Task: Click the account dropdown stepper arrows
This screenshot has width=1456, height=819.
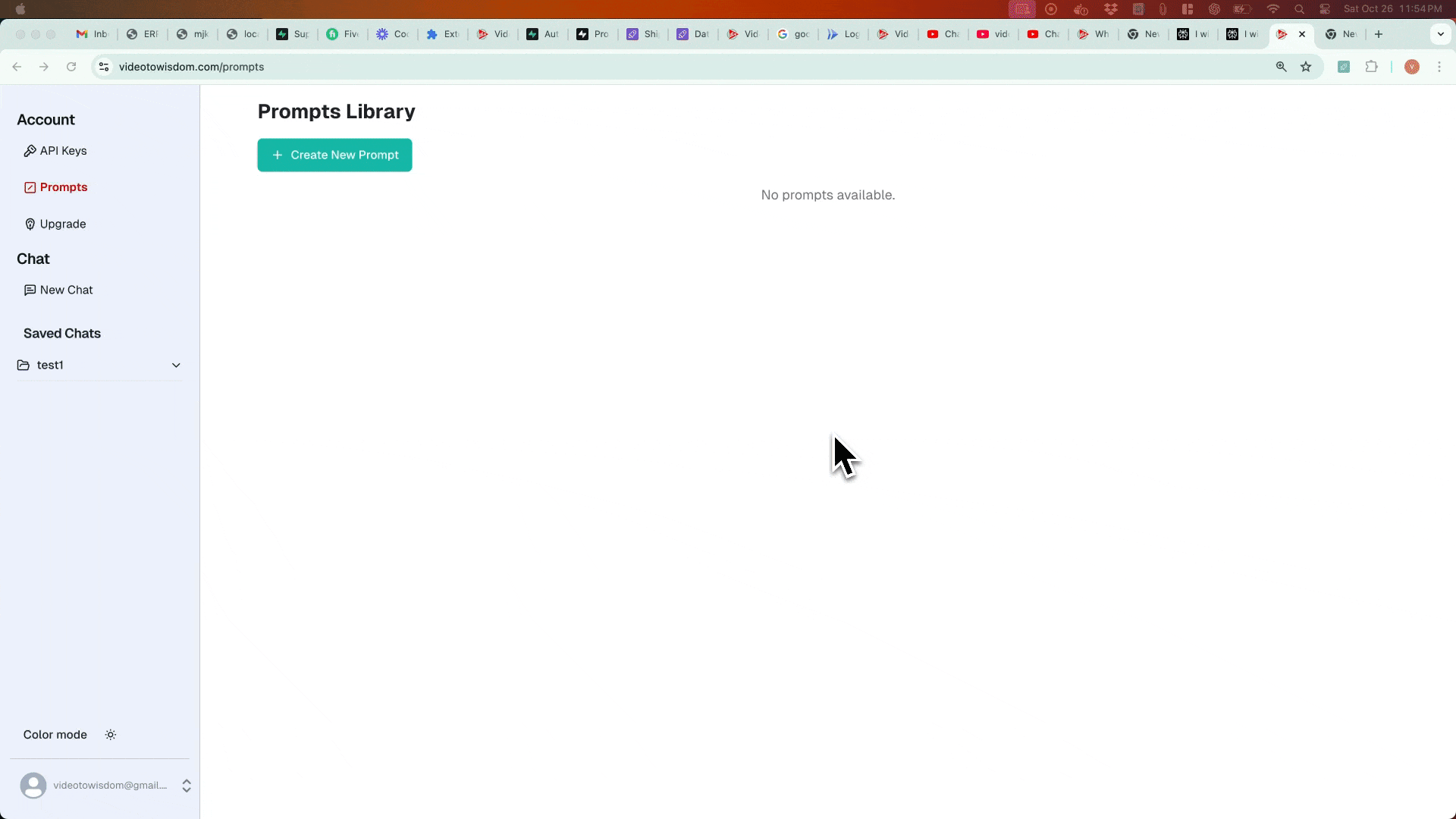Action: 186,785
